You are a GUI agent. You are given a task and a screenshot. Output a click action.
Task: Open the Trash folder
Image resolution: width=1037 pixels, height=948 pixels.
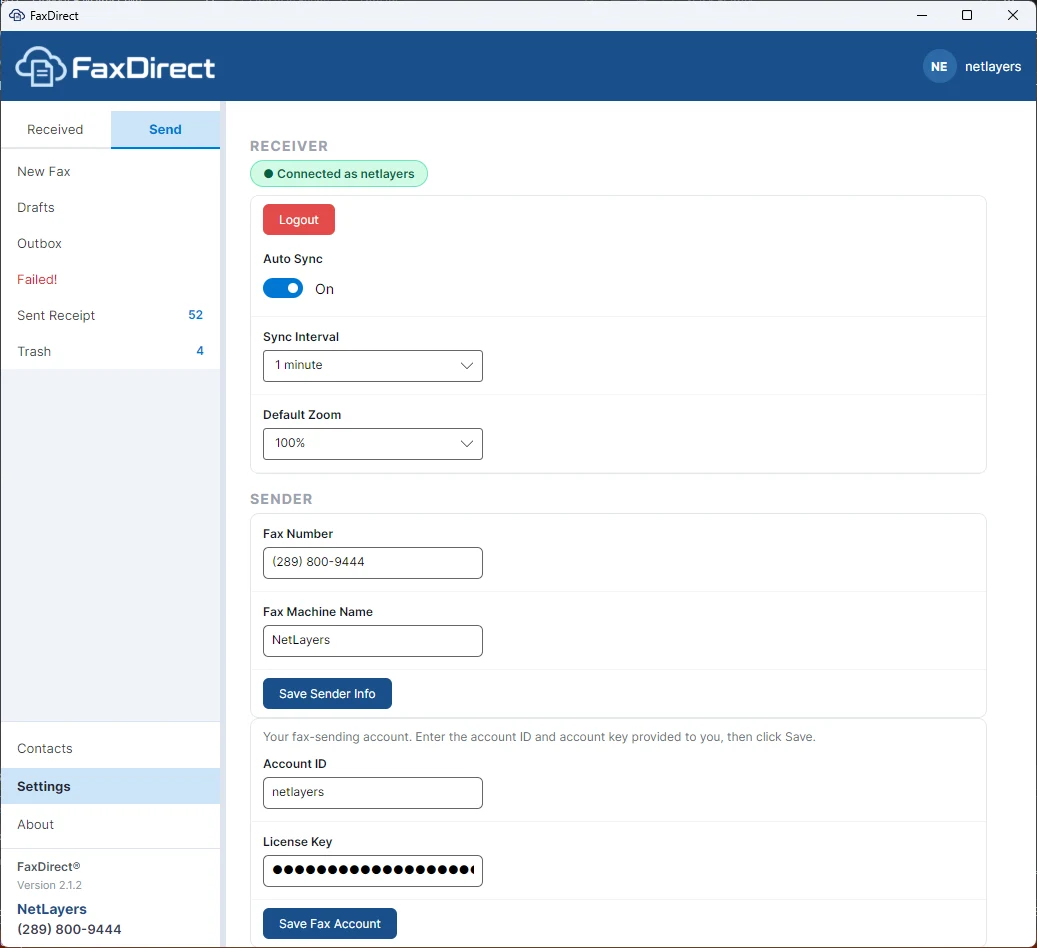tap(110, 351)
